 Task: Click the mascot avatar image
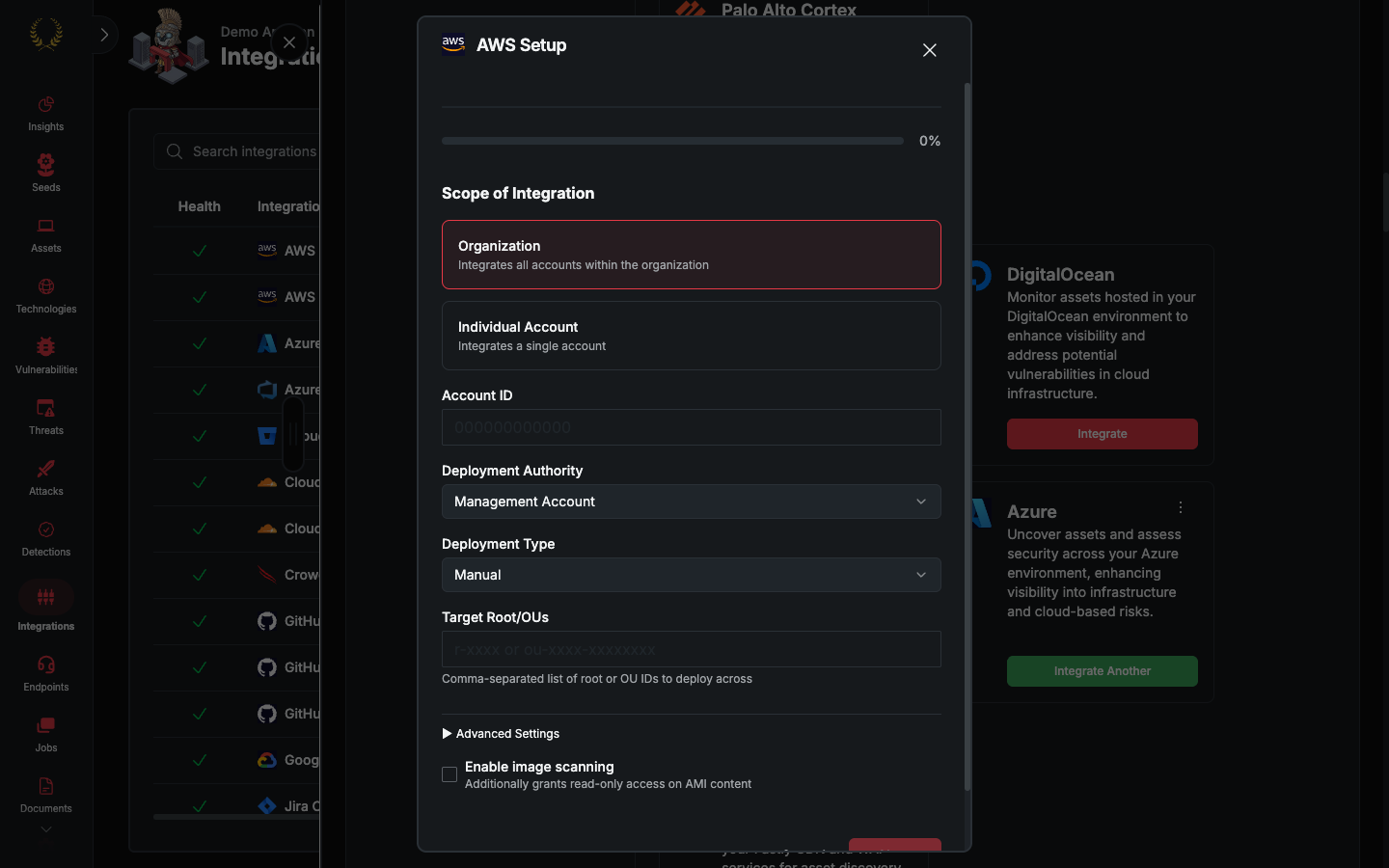point(169,46)
